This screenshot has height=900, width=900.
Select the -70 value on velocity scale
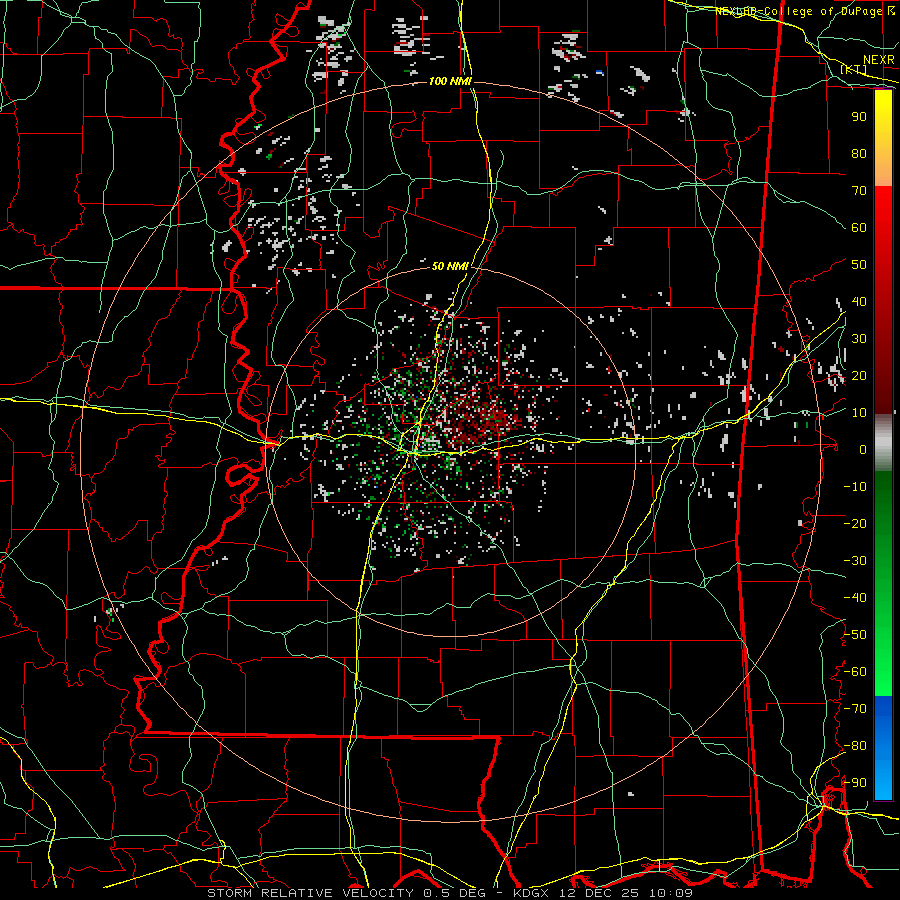pos(855,709)
